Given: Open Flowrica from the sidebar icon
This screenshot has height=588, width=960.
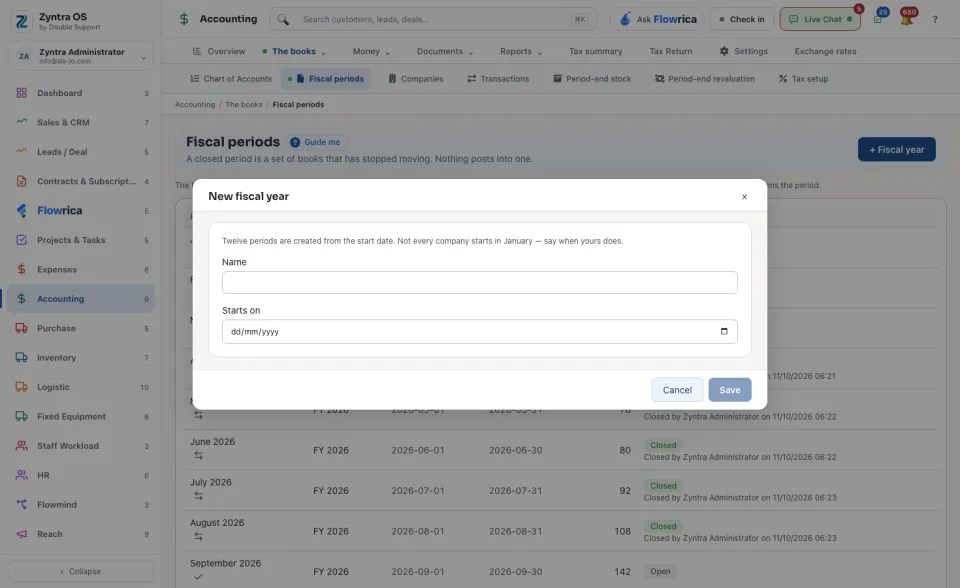Looking at the screenshot, I should click(21, 211).
